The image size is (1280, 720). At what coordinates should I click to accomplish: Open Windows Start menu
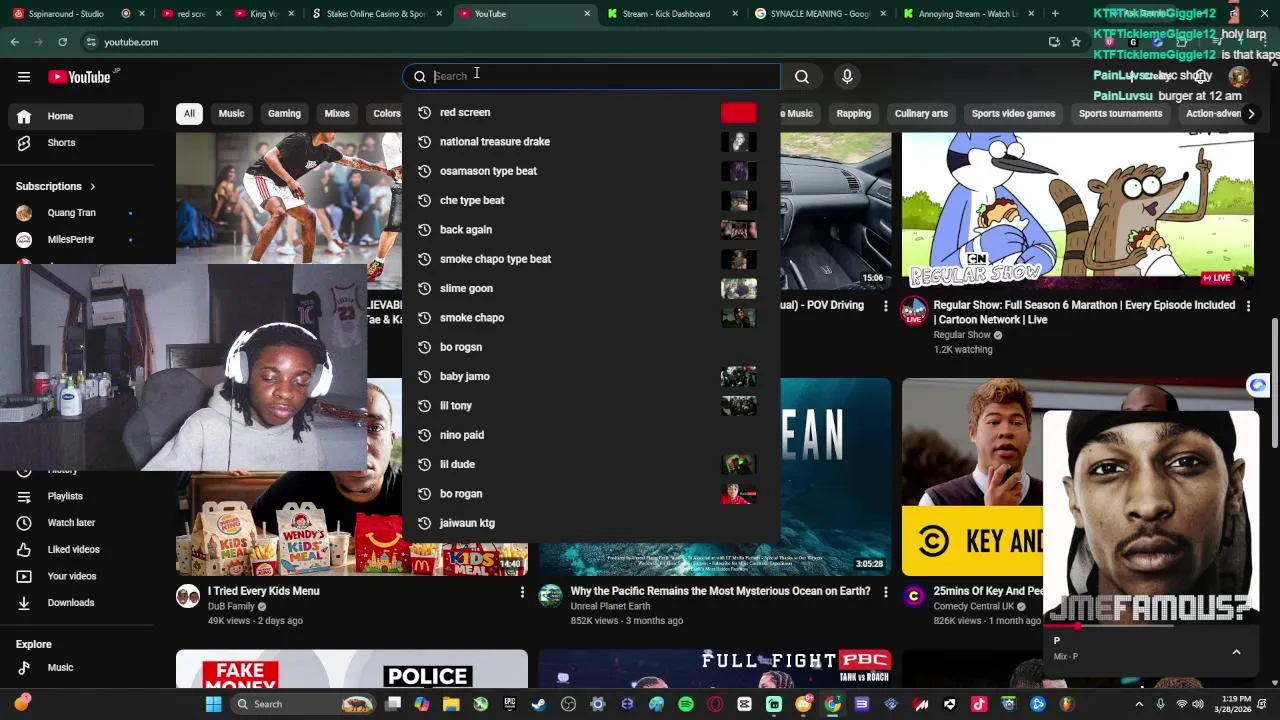point(213,704)
